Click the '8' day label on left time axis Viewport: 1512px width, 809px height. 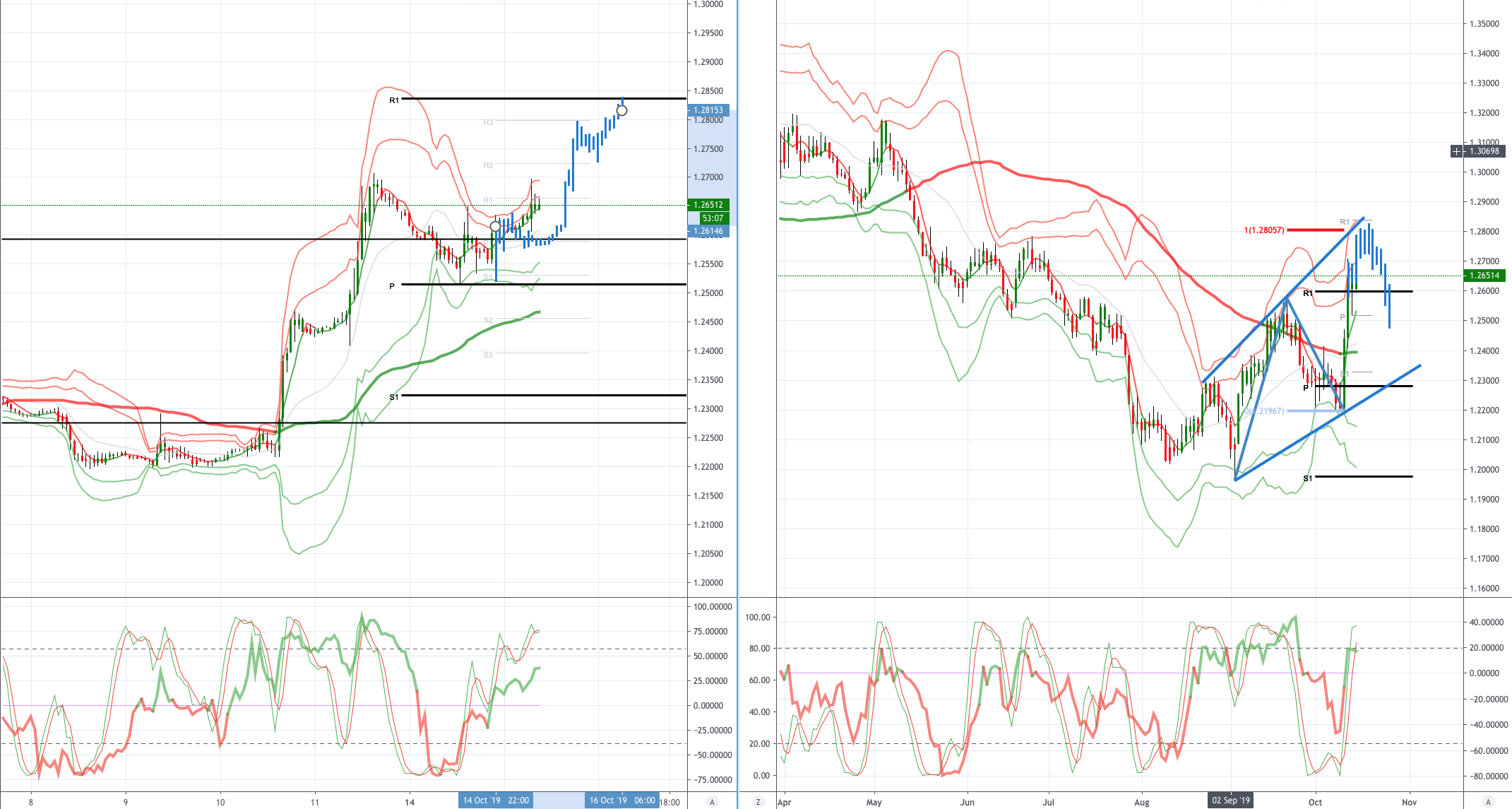coord(31,803)
